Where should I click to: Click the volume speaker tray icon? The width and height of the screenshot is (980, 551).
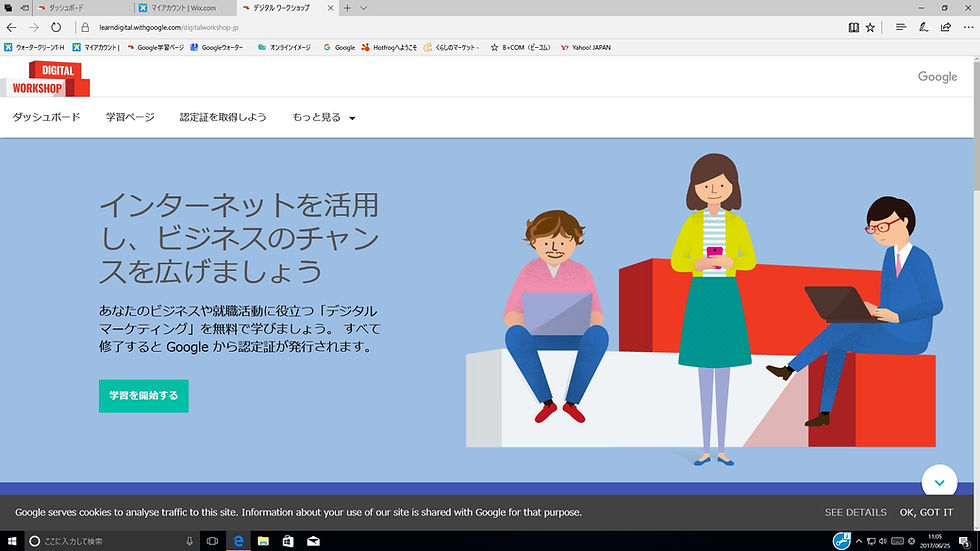point(883,541)
